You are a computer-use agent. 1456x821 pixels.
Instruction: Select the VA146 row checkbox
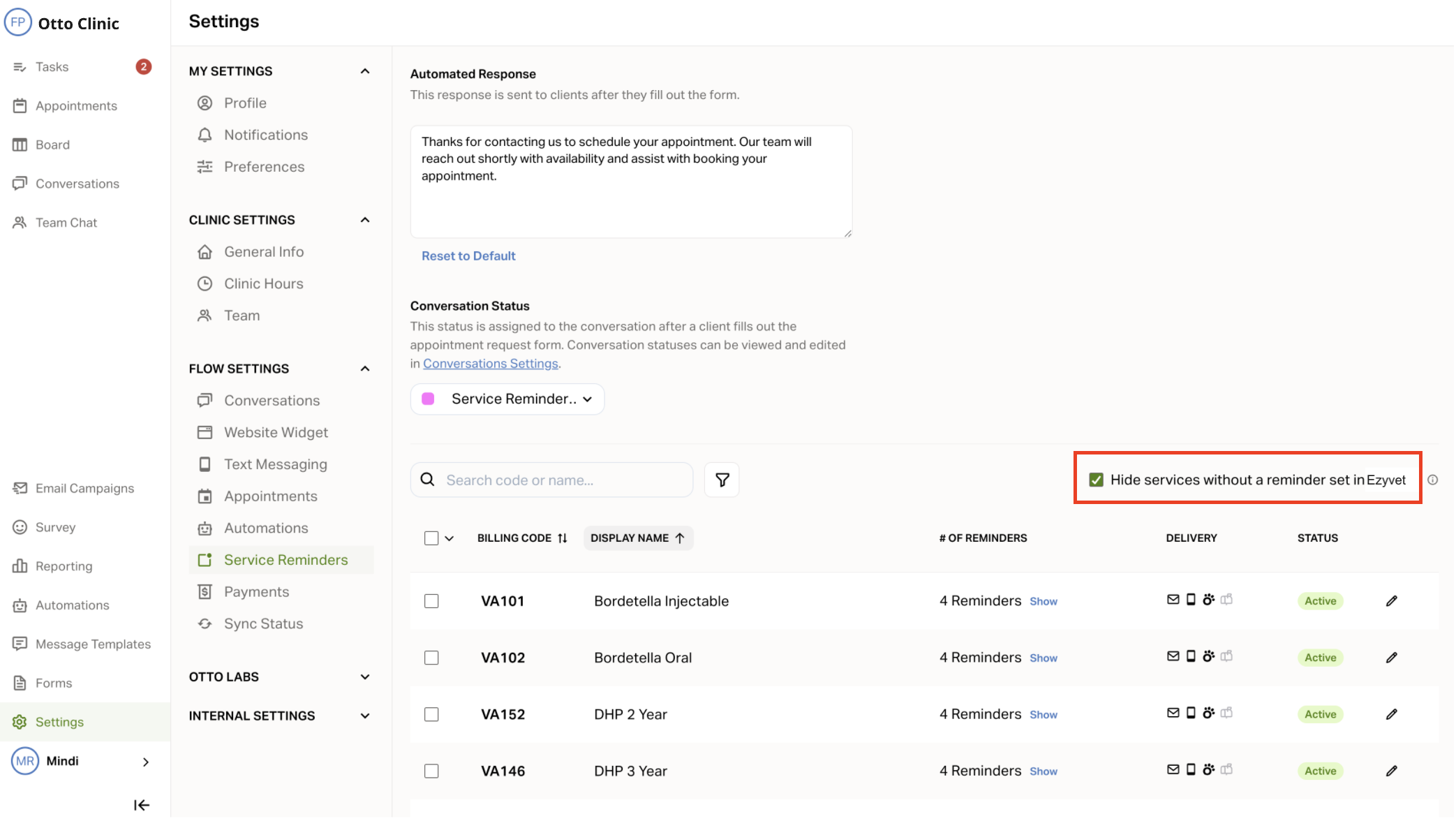431,771
